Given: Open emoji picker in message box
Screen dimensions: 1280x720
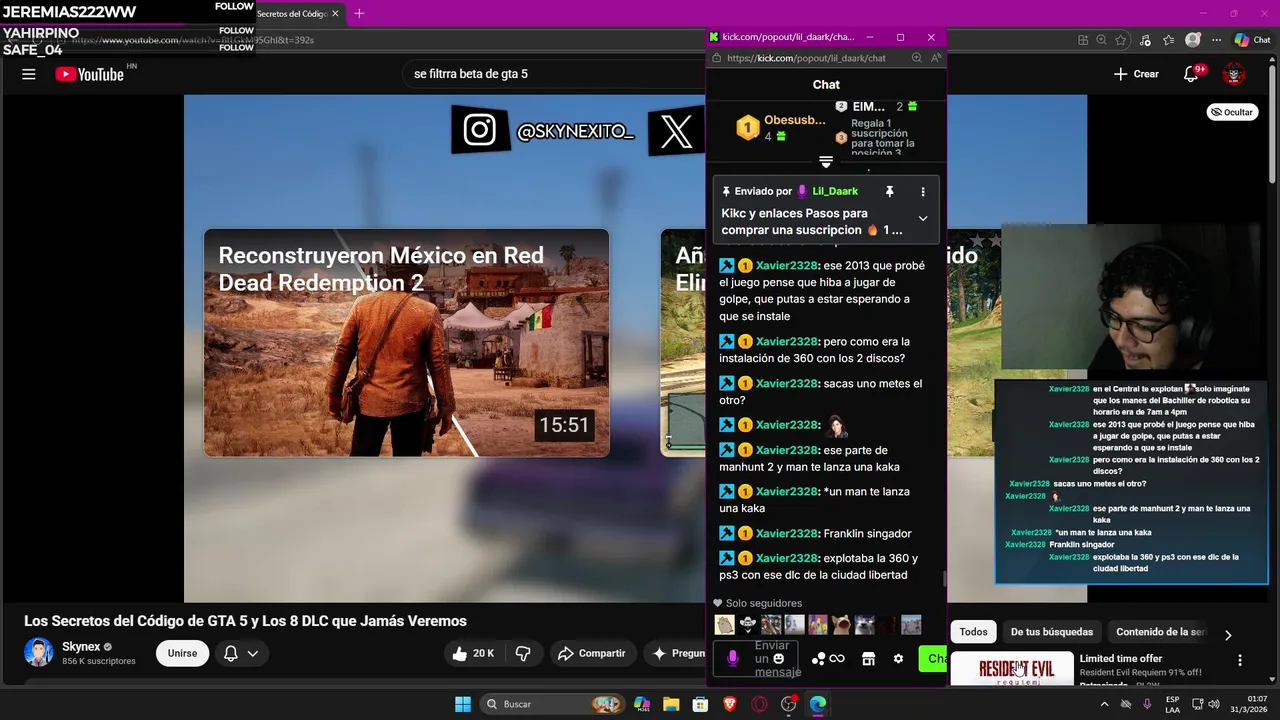Looking at the screenshot, I should pos(779,659).
